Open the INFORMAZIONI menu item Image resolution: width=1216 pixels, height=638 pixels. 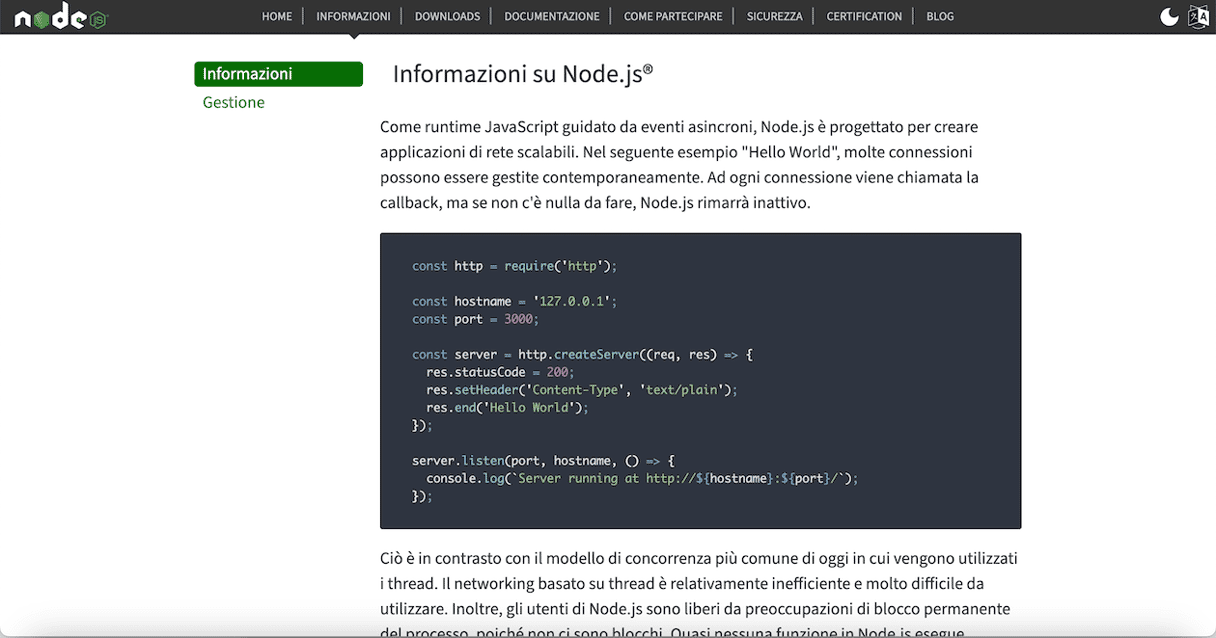click(353, 16)
